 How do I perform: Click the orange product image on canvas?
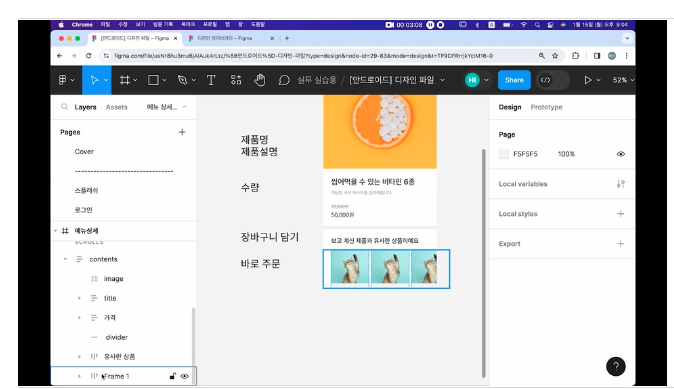pos(380,132)
